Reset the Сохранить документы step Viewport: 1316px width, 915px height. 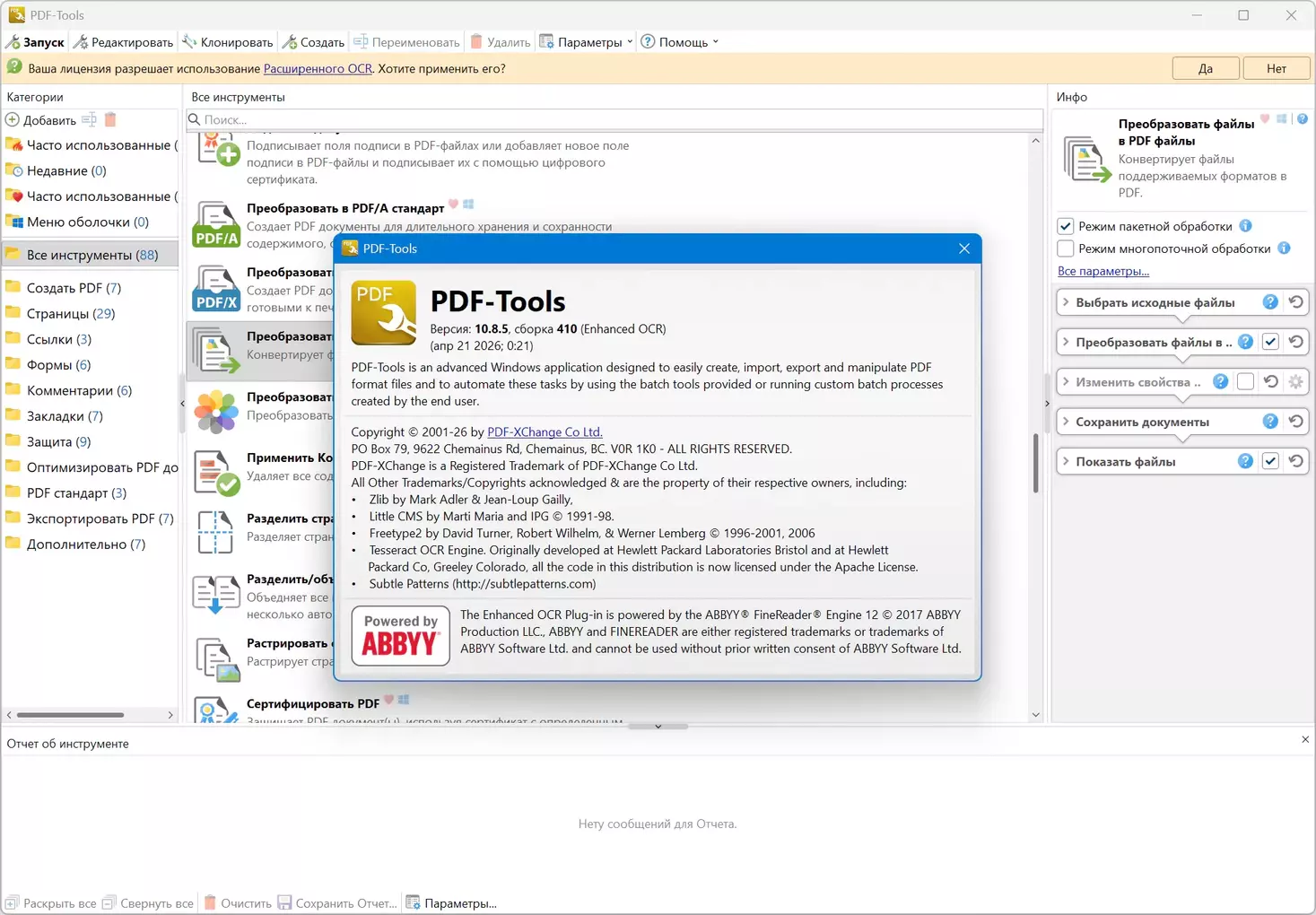(x=1296, y=422)
